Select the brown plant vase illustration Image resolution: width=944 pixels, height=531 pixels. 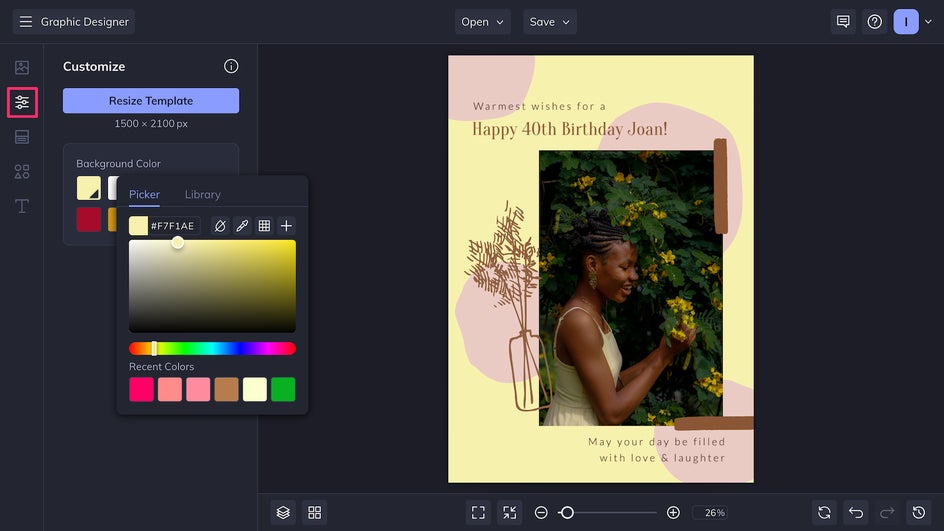tap(507, 307)
